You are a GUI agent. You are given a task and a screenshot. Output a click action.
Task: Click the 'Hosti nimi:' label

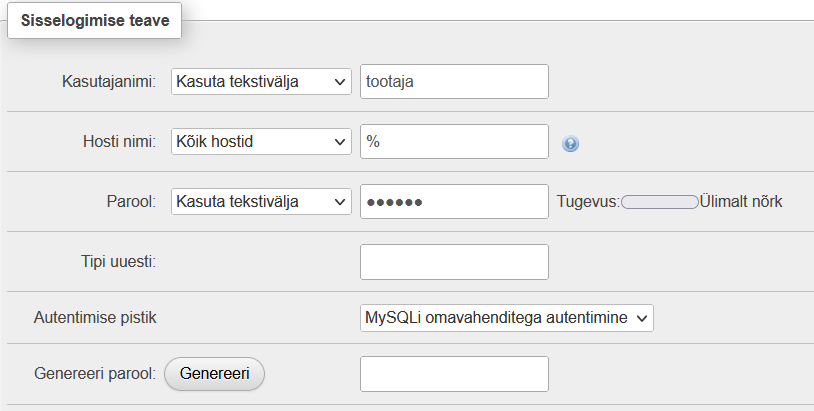click(119, 141)
